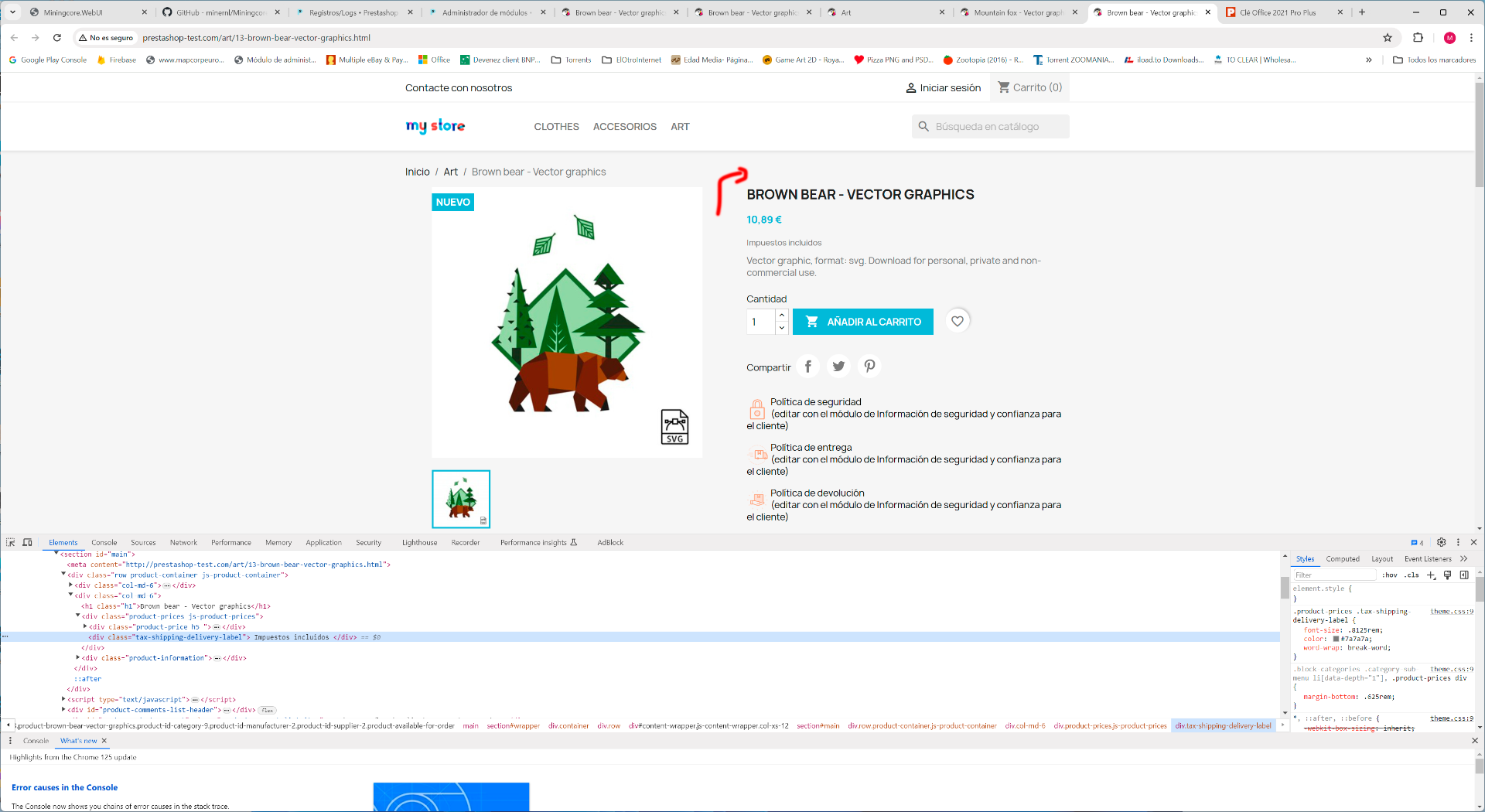This screenshot has width=1485, height=812.
Task: Open a new browser tab with plus
Action: click(x=1362, y=12)
